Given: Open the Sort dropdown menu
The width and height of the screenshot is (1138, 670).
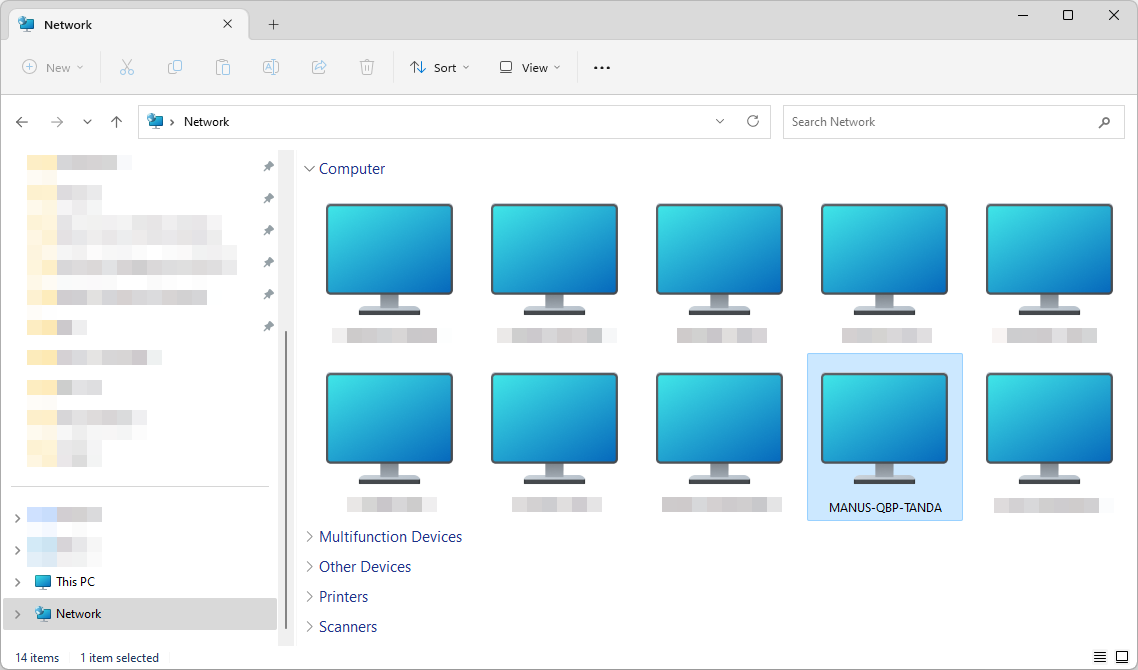Looking at the screenshot, I should pos(439,67).
